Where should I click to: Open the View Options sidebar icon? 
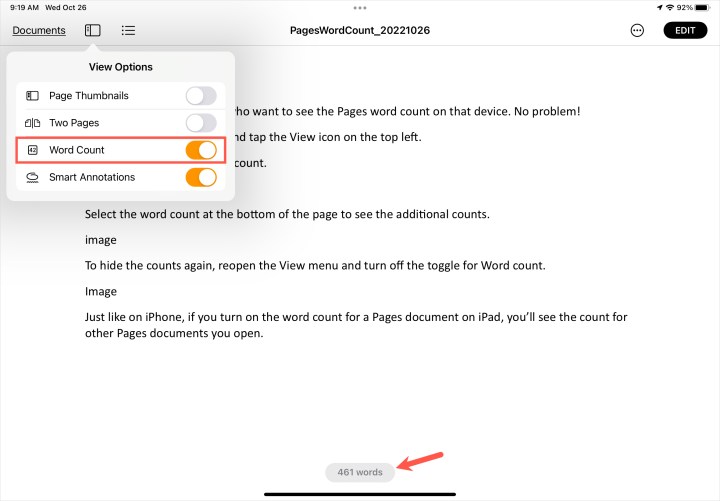pyautogui.click(x=92, y=30)
